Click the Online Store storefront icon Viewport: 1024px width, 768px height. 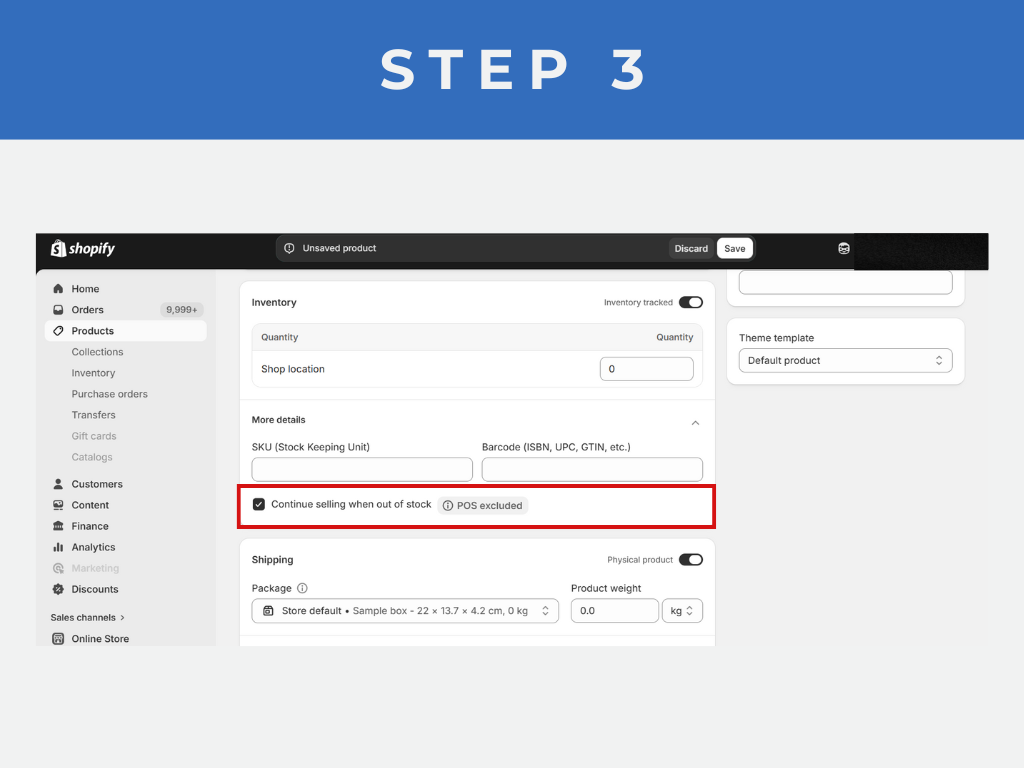click(x=58, y=639)
